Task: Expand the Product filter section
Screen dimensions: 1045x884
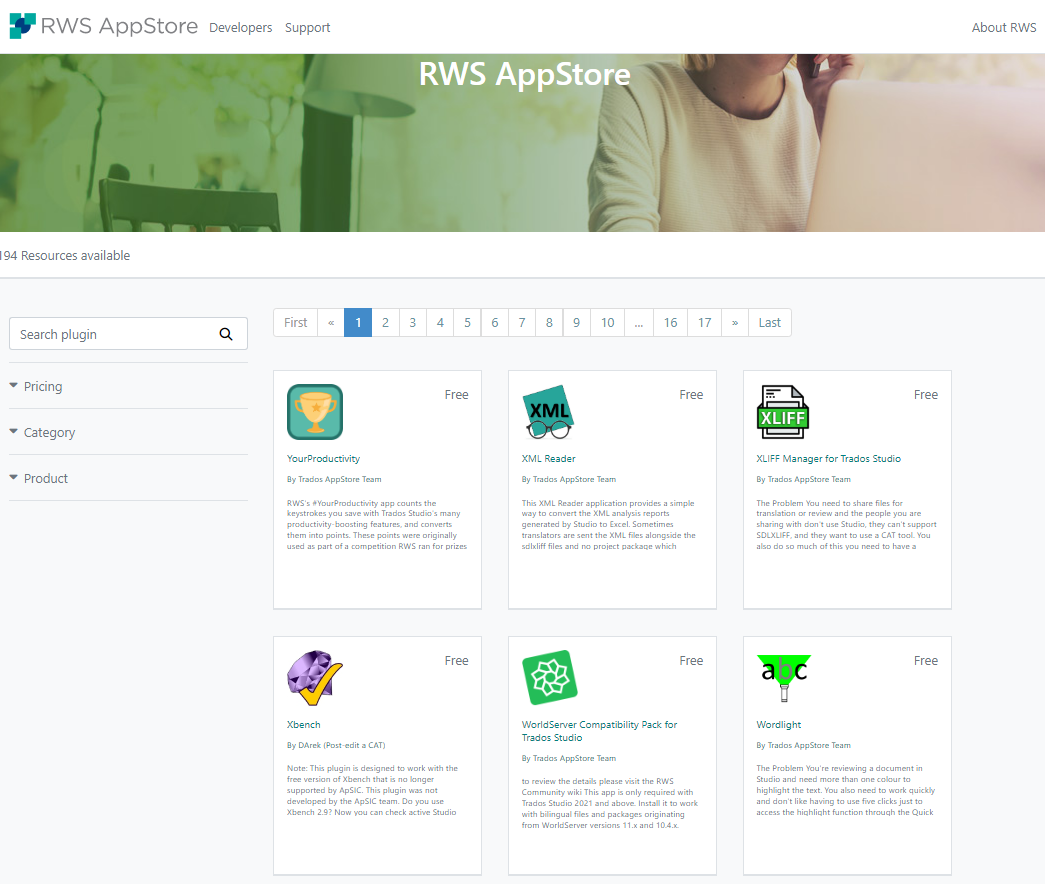Action: point(45,478)
